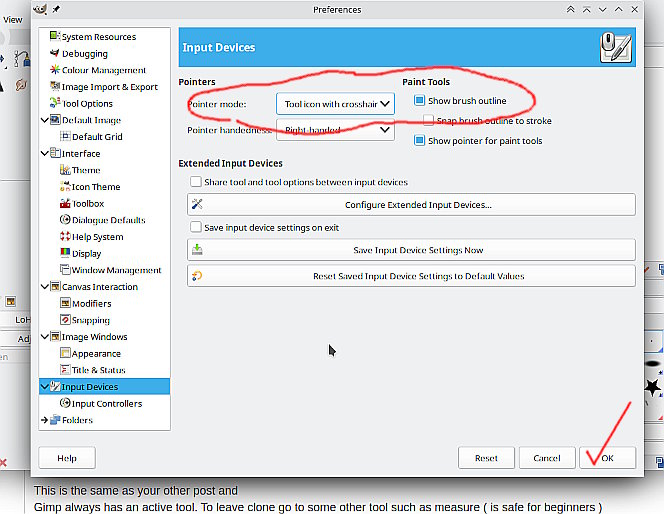Click Title & Status icon
The image size is (664, 514).
point(65,370)
